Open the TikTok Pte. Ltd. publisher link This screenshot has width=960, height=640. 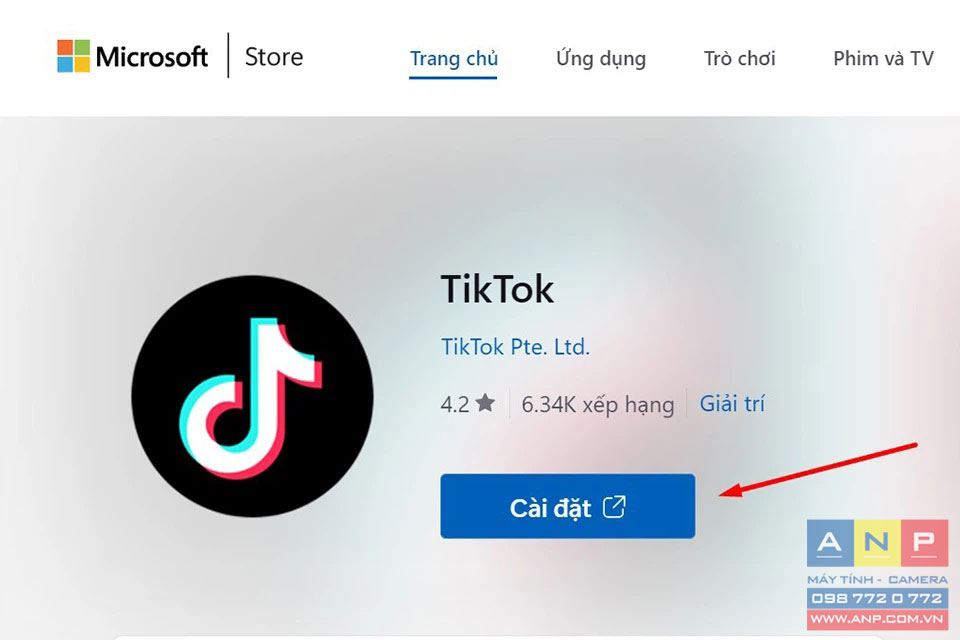(516, 347)
